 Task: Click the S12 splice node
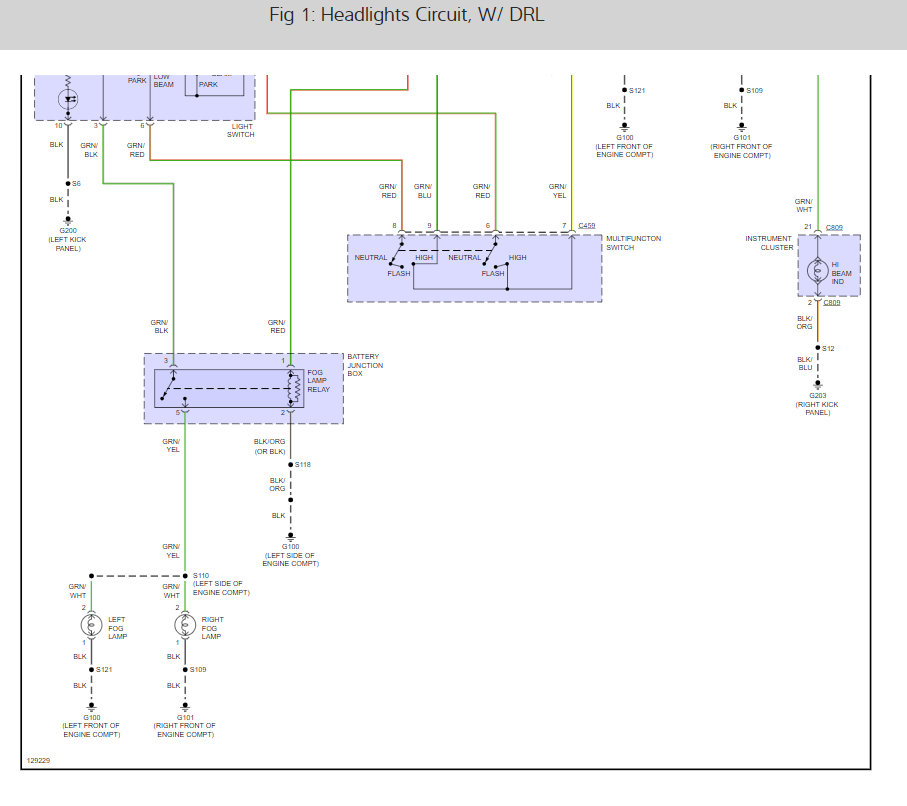[x=817, y=348]
